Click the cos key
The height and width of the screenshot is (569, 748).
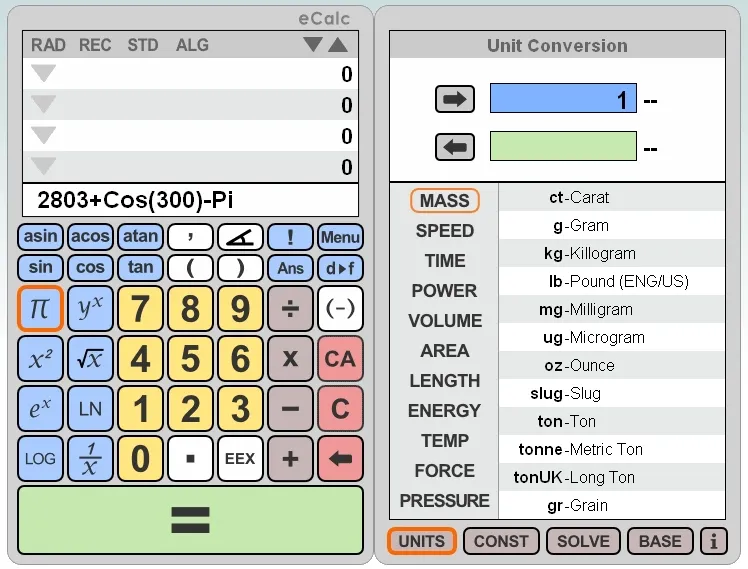point(90,268)
